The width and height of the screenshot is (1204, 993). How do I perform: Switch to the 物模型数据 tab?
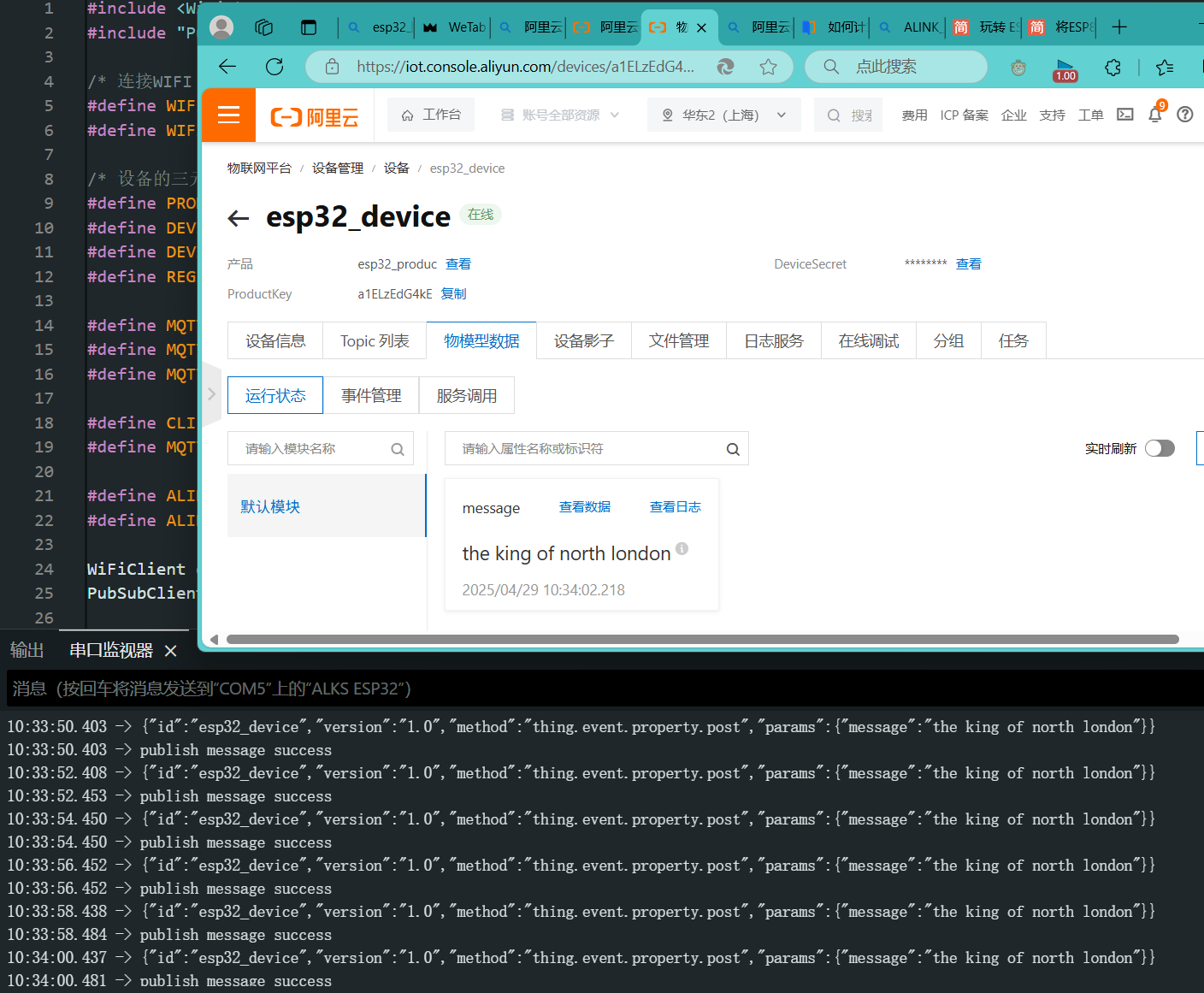coord(481,340)
